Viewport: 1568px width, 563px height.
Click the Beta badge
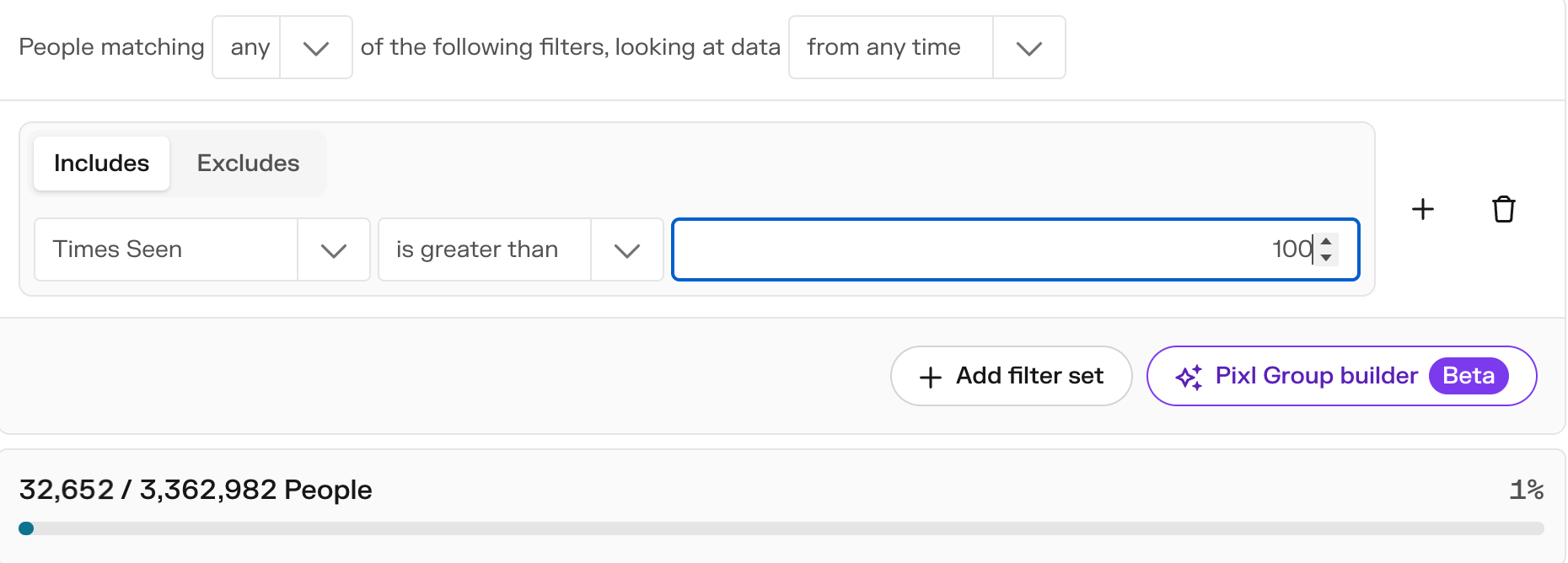(x=1469, y=376)
